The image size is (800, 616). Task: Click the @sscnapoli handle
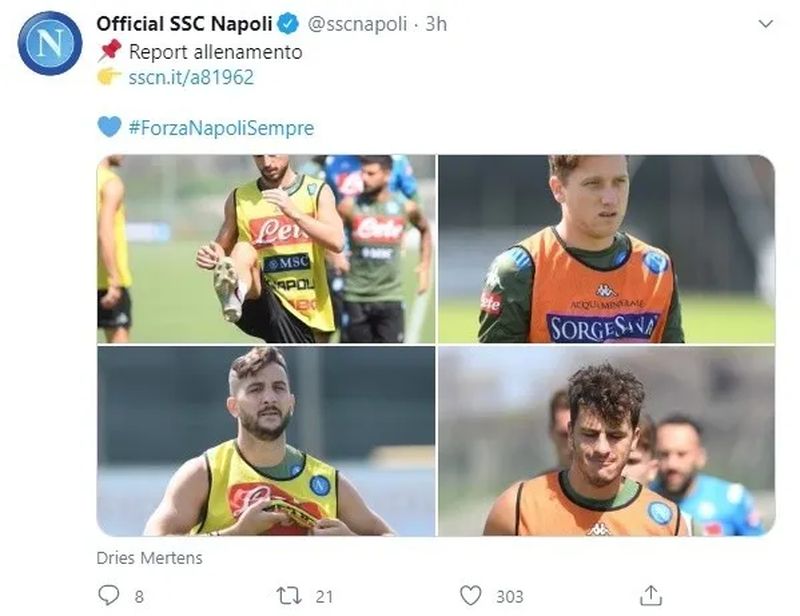355,23
